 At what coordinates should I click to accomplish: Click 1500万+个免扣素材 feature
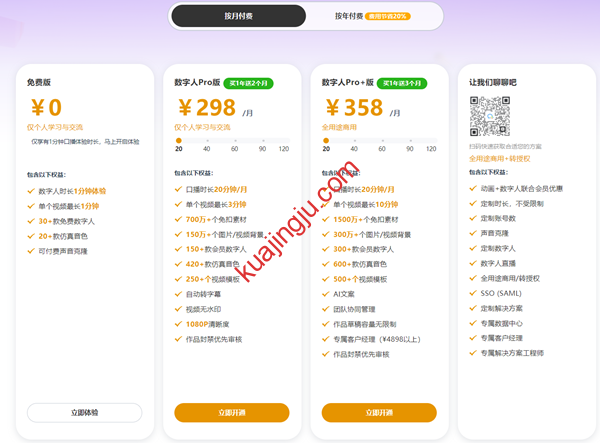(x=366, y=220)
